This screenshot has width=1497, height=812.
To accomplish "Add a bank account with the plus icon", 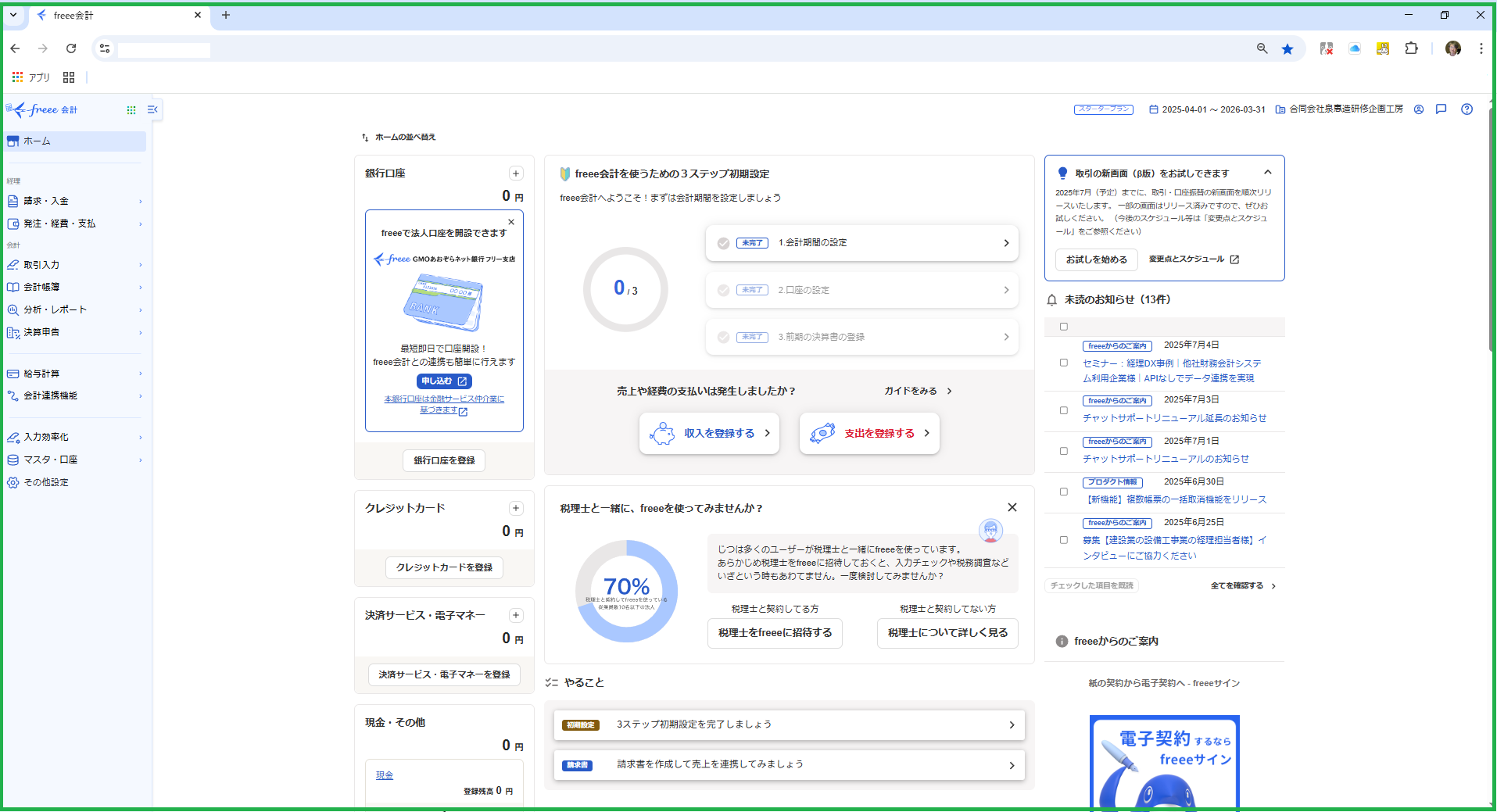I will pos(516,173).
